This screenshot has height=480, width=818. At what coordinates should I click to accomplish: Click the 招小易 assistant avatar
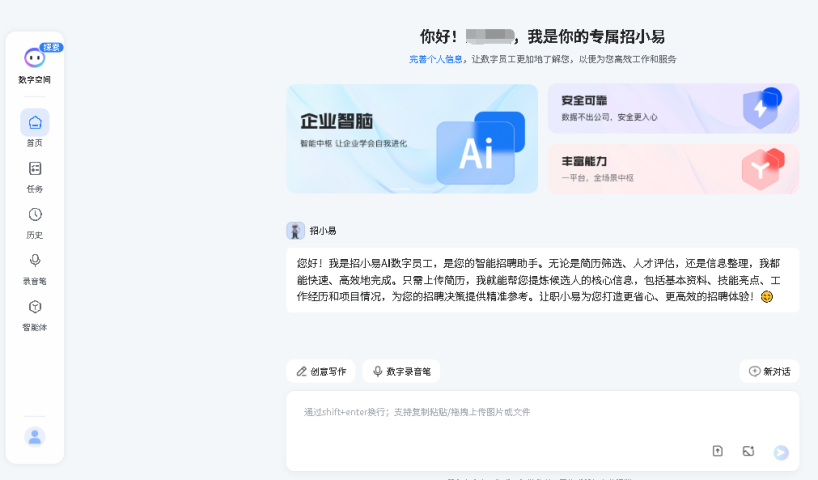(295, 231)
